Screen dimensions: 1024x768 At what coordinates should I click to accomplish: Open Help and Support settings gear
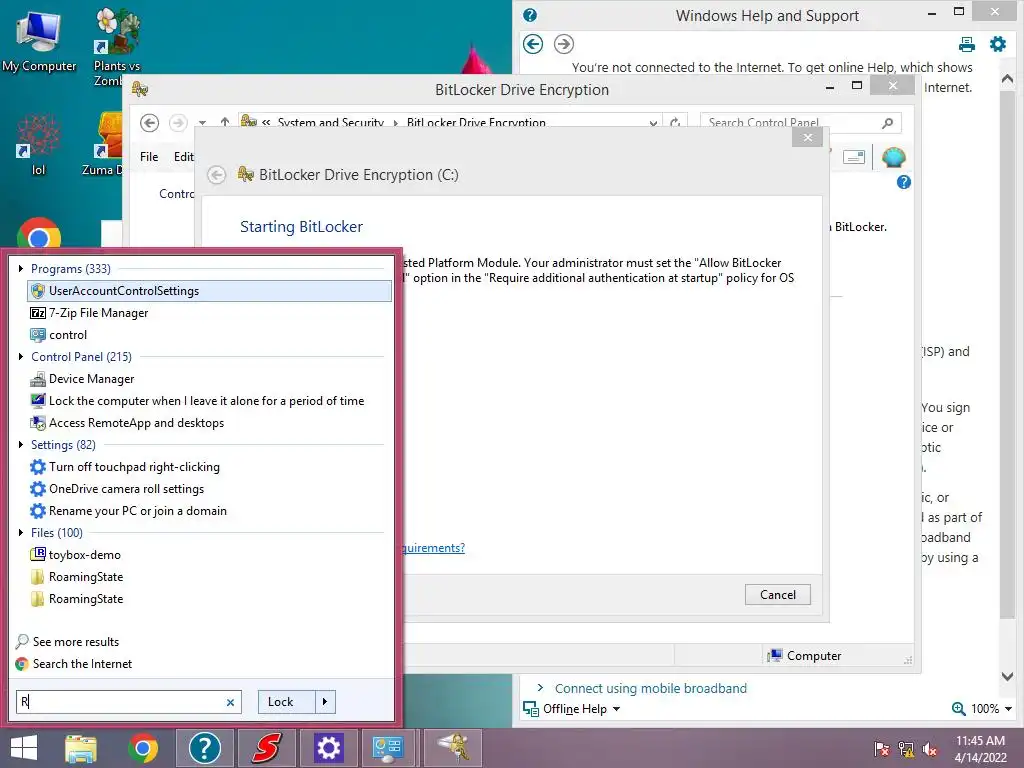click(998, 44)
